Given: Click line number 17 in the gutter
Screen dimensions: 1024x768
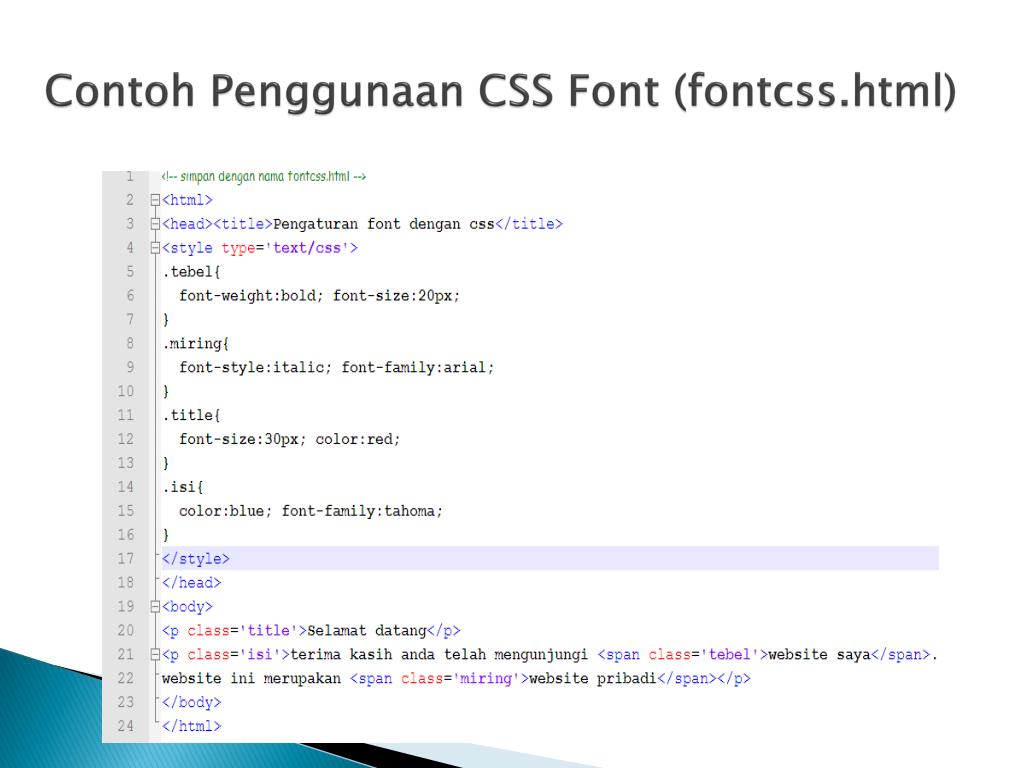Looking at the screenshot, I should 125,559.
